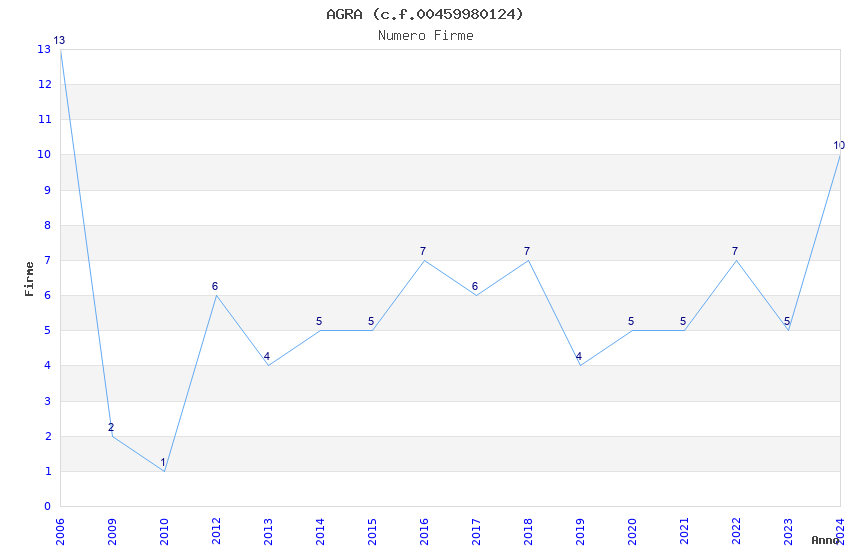Click x-axis year label 2014

click(x=320, y=532)
